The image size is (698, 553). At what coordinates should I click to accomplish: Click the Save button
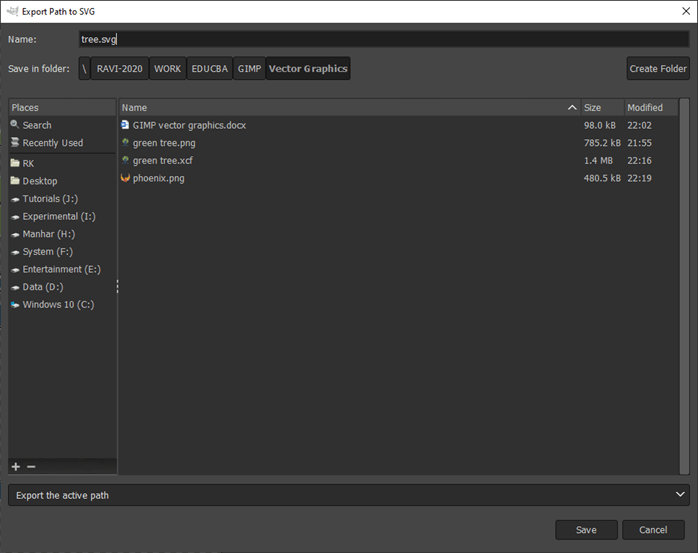pyautogui.click(x=586, y=530)
